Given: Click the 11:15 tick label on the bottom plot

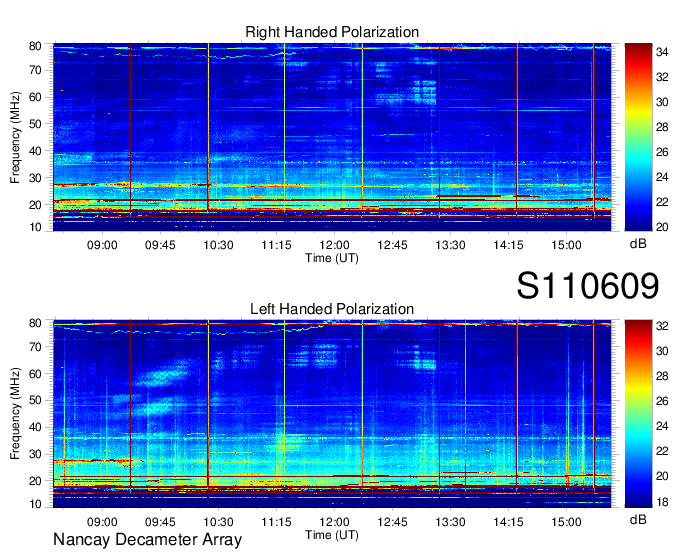Looking at the screenshot, I should click(x=276, y=522).
